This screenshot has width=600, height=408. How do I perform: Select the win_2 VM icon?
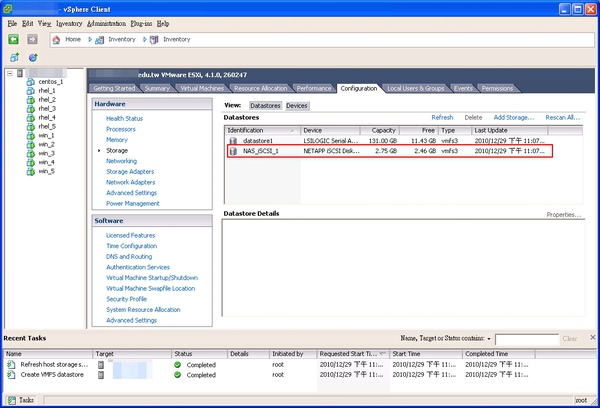pyautogui.click(x=31, y=145)
